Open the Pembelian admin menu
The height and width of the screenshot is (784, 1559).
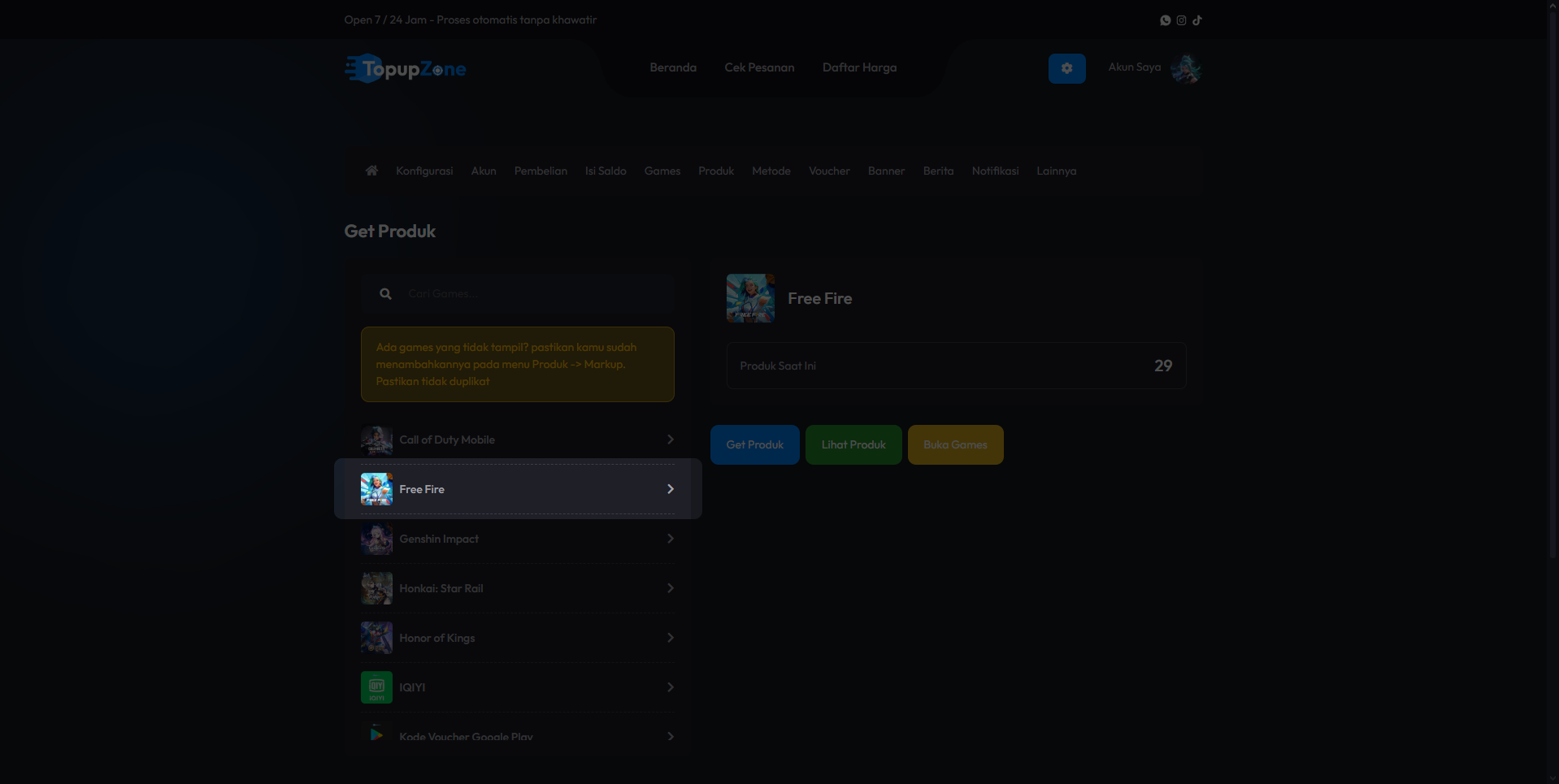click(x=541, y=171)
